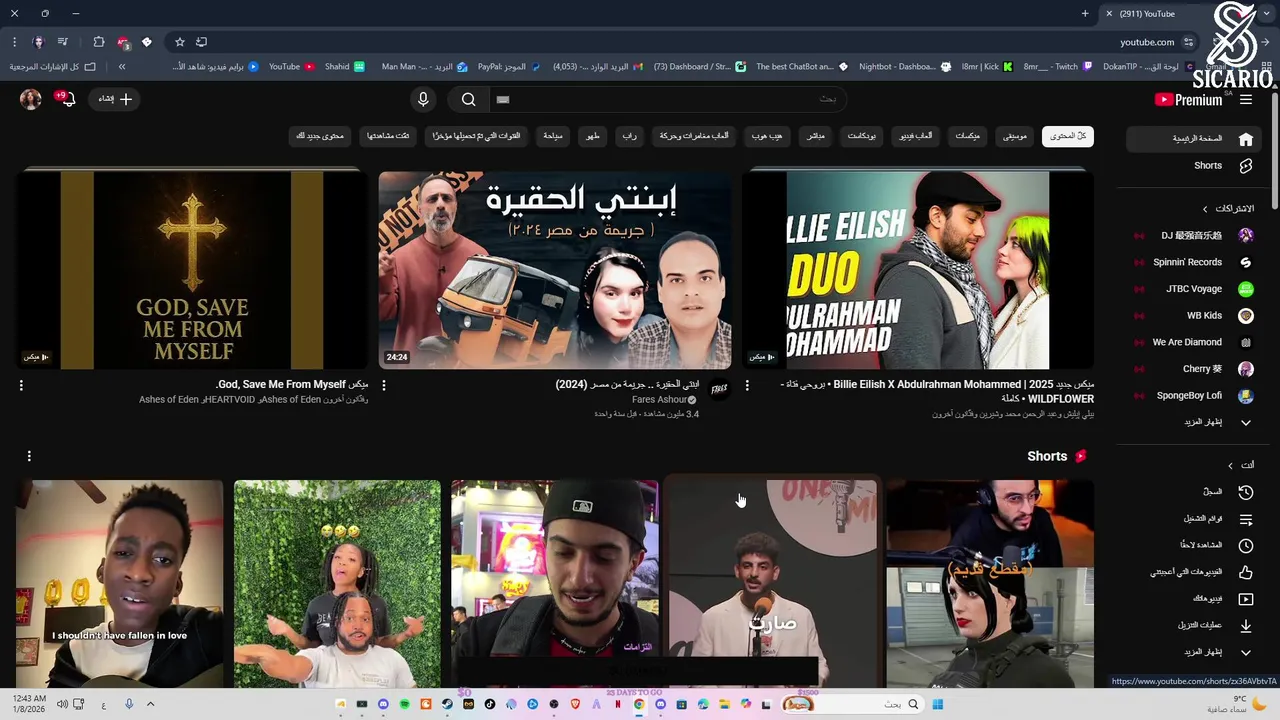Open Windows Start on the taskbar
The image size is (1280, 720).
pyautogui.click(x=937, y=704)
